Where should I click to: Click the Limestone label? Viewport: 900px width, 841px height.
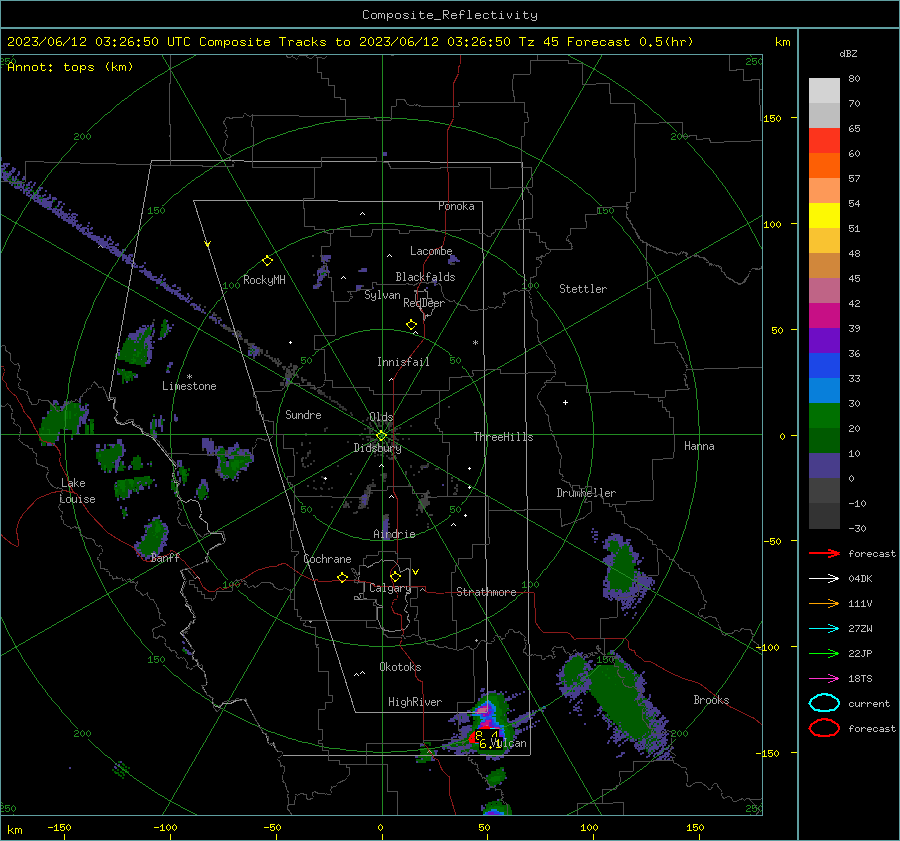pos(189,386)
